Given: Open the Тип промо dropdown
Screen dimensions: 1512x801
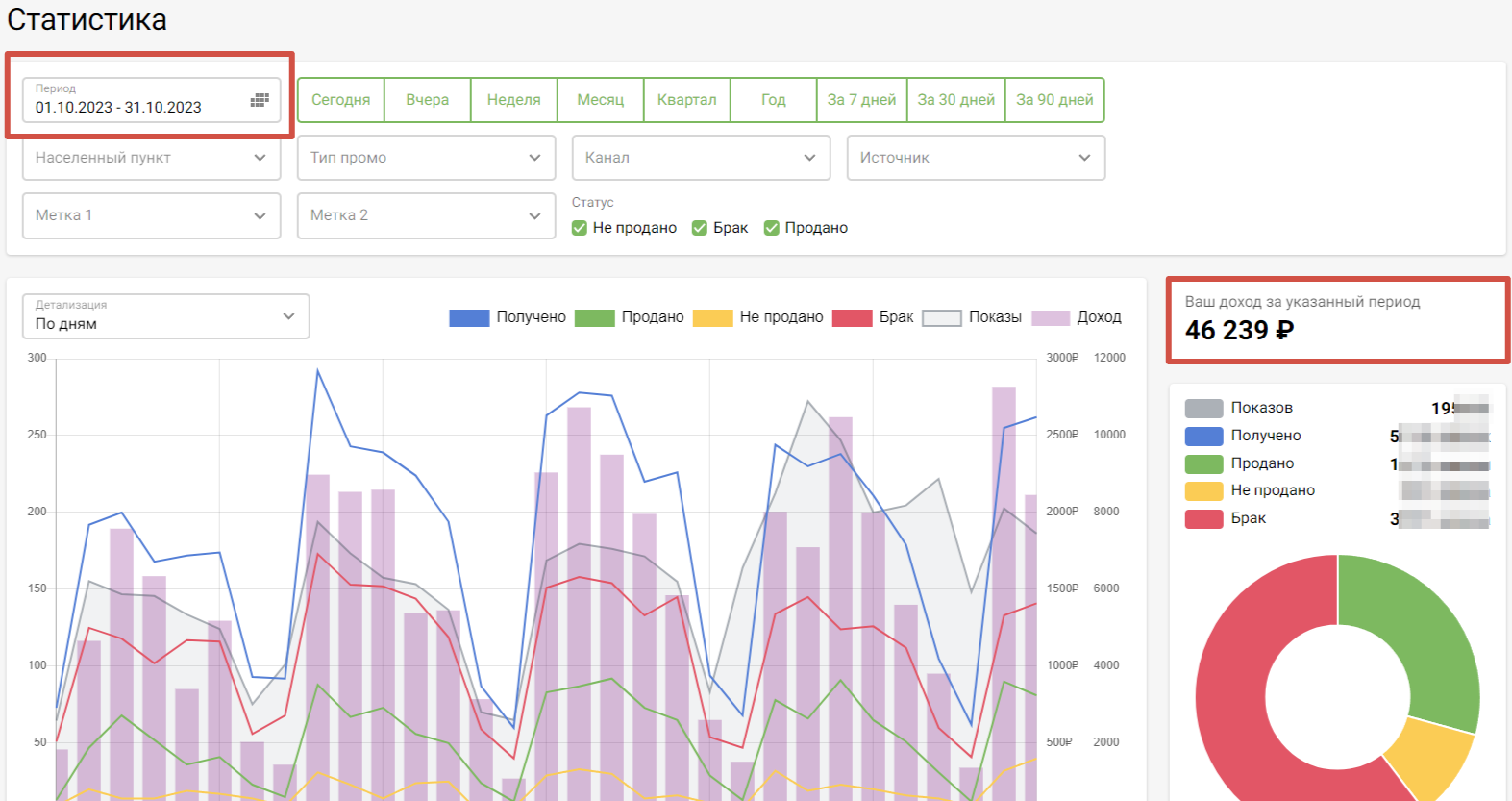Looking at the screenshot, I should [x=426, y=158].
